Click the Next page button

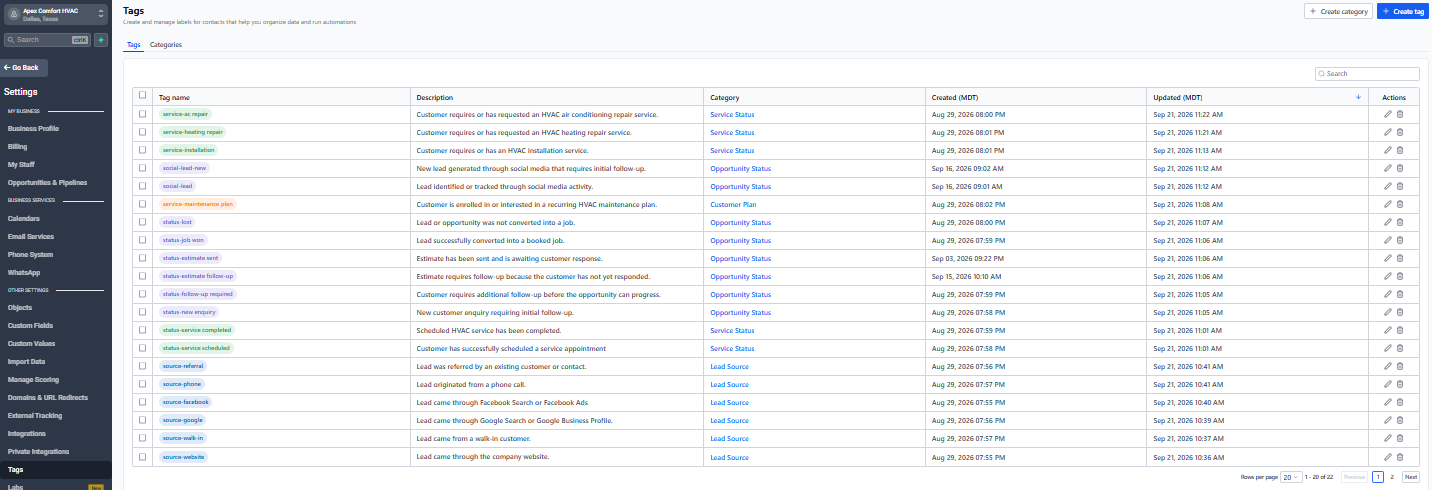[x=1411, y=478]
